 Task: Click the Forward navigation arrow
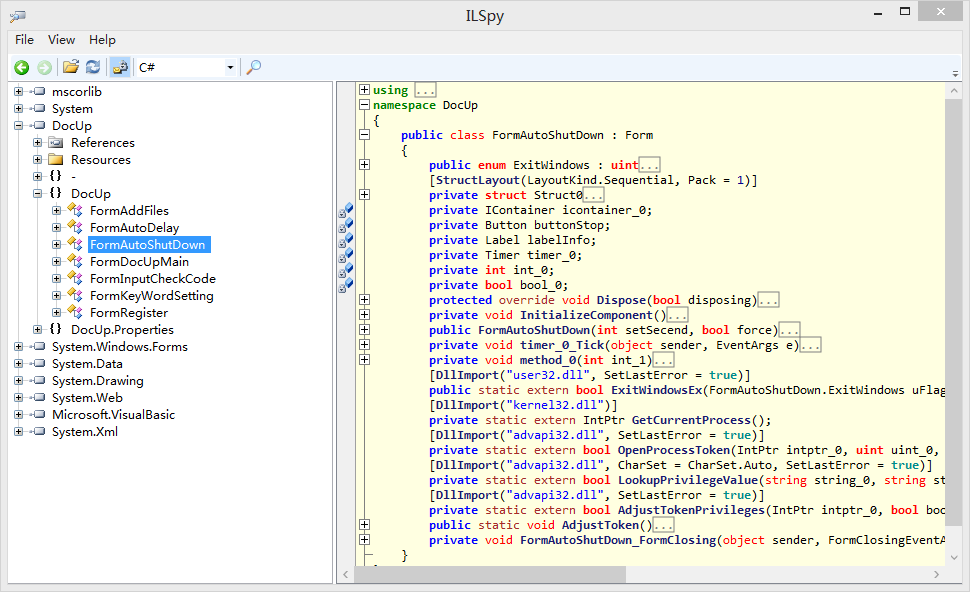pos(45,67)
